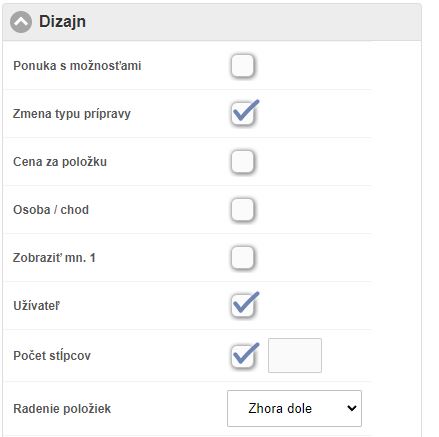Screen dimensions: 439x437
Task: Select the Cena za položku label text
Action: coord(60,162)
